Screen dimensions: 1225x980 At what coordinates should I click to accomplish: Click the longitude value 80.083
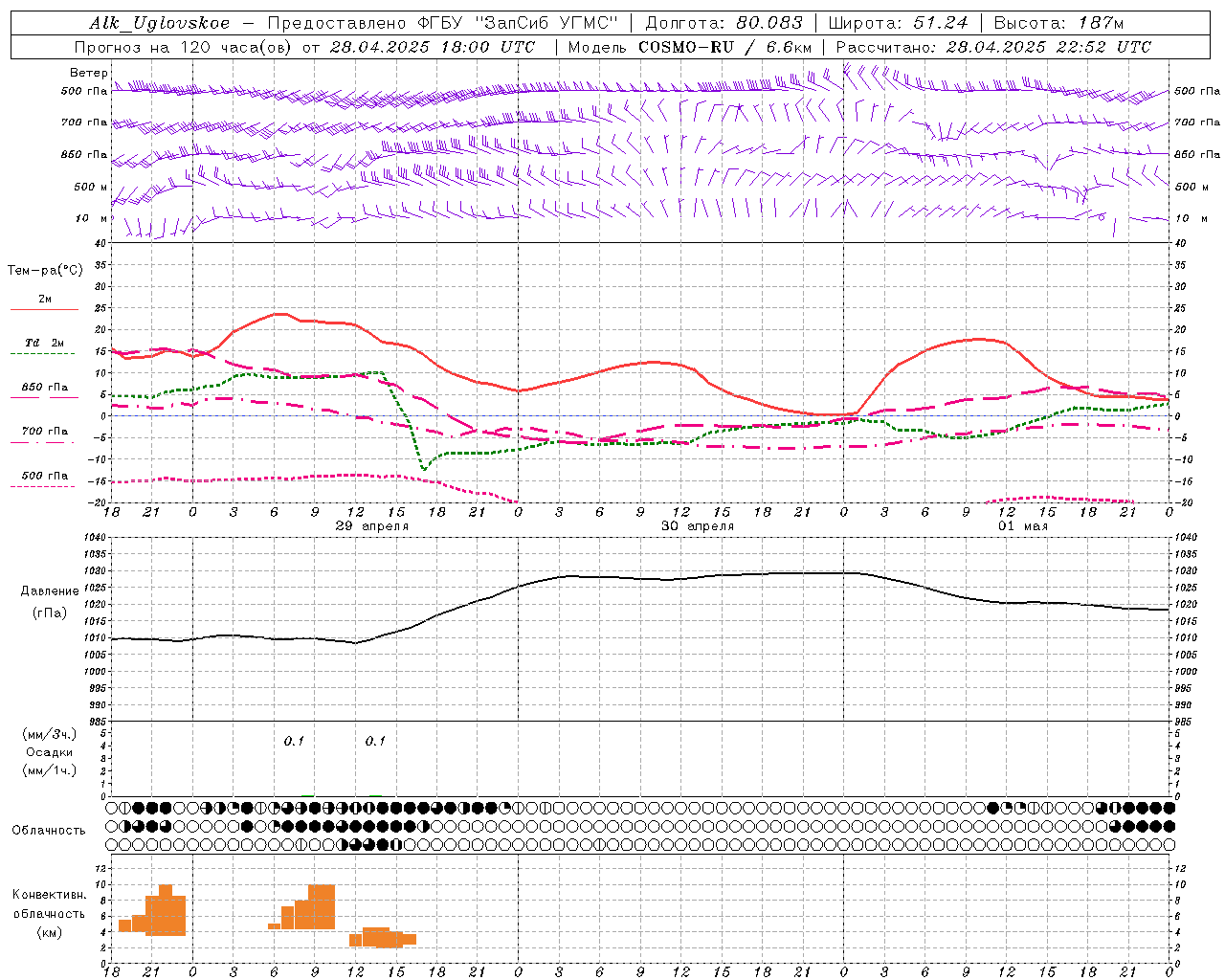point(768,23)
